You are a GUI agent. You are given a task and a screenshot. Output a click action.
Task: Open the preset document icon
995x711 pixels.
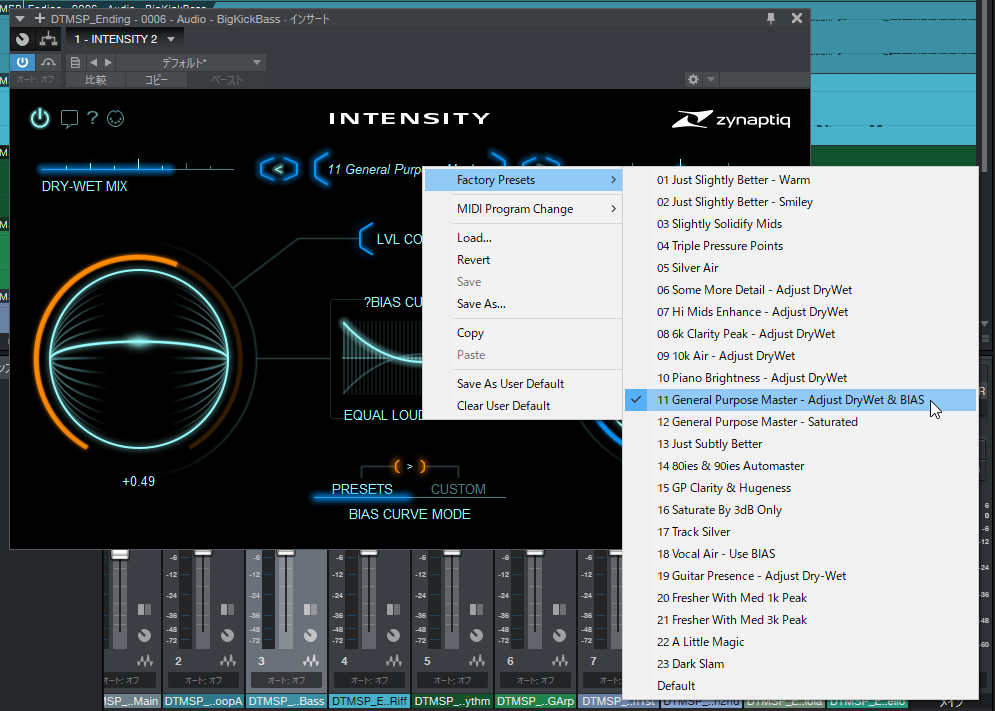coord(75,62)
